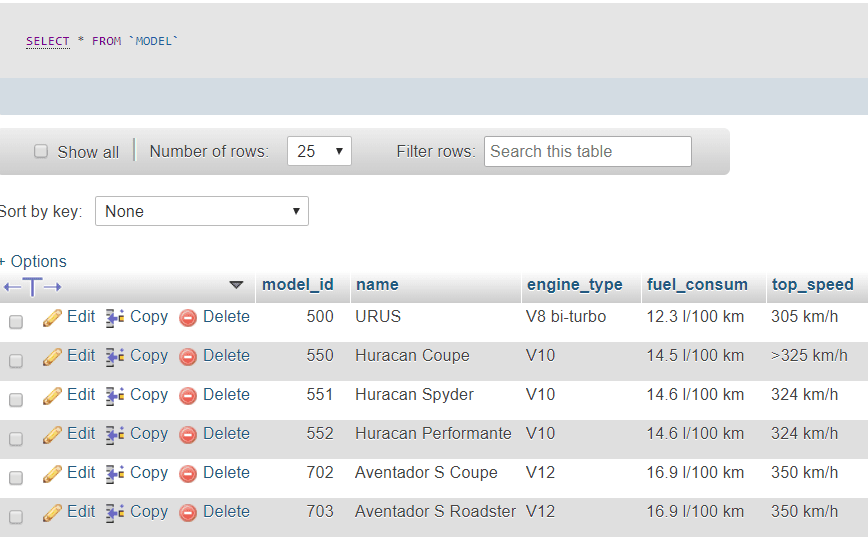Click red Delete icon for Aventador S Coupe
Viewport: 868px width, 546px height.
pyautogui.click(x=188, y=474)
